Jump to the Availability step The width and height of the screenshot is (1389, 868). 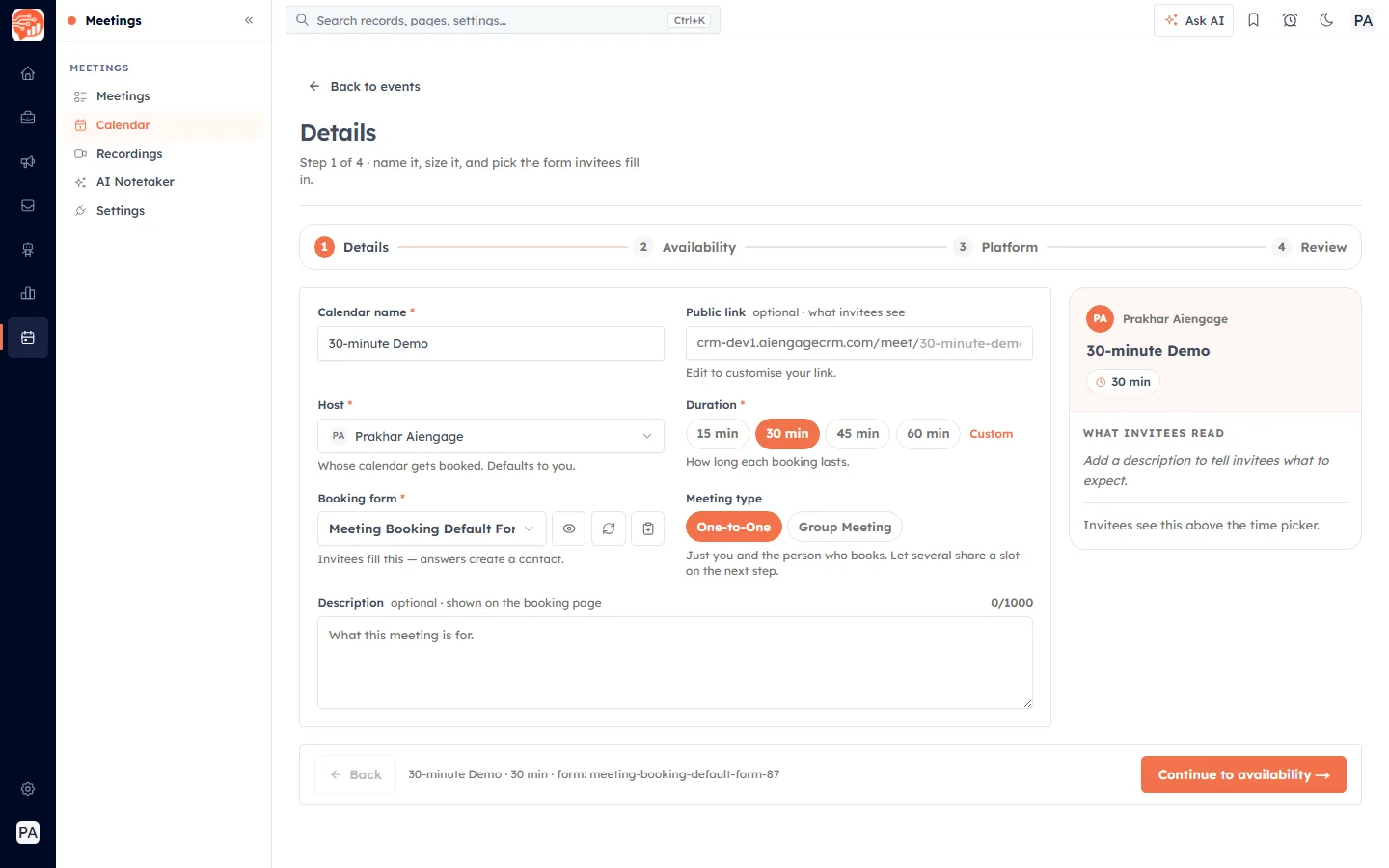click(686, 247)
